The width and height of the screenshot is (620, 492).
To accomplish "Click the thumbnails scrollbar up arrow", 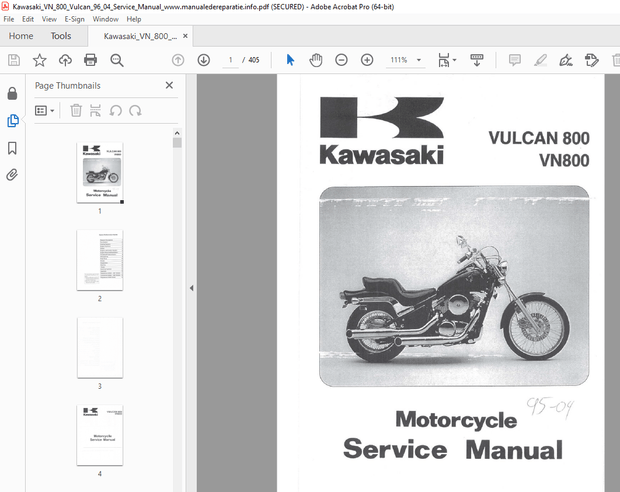I will 177,133.
